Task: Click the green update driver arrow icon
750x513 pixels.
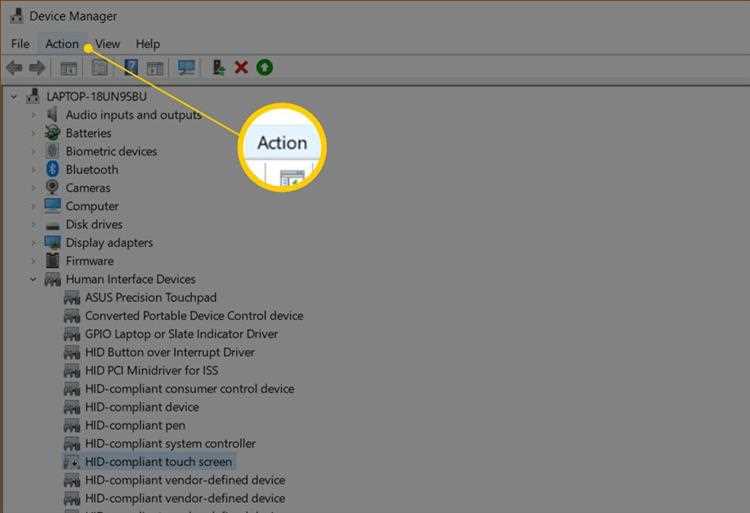Action: pyautogui.click(x=264, y=68)
